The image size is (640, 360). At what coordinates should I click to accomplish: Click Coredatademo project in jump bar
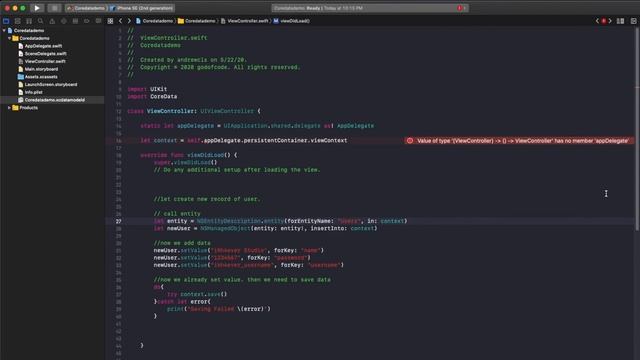(154, 21)
